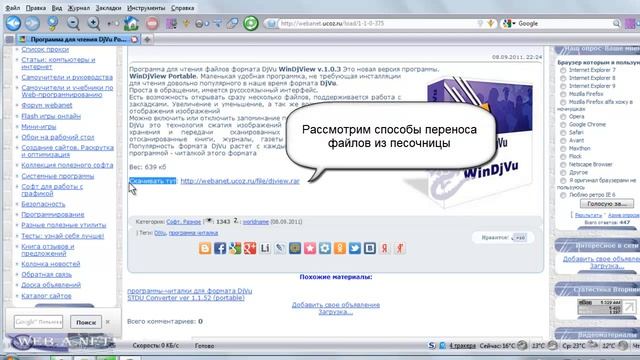Open the DjVu tag link

[160, 233]
